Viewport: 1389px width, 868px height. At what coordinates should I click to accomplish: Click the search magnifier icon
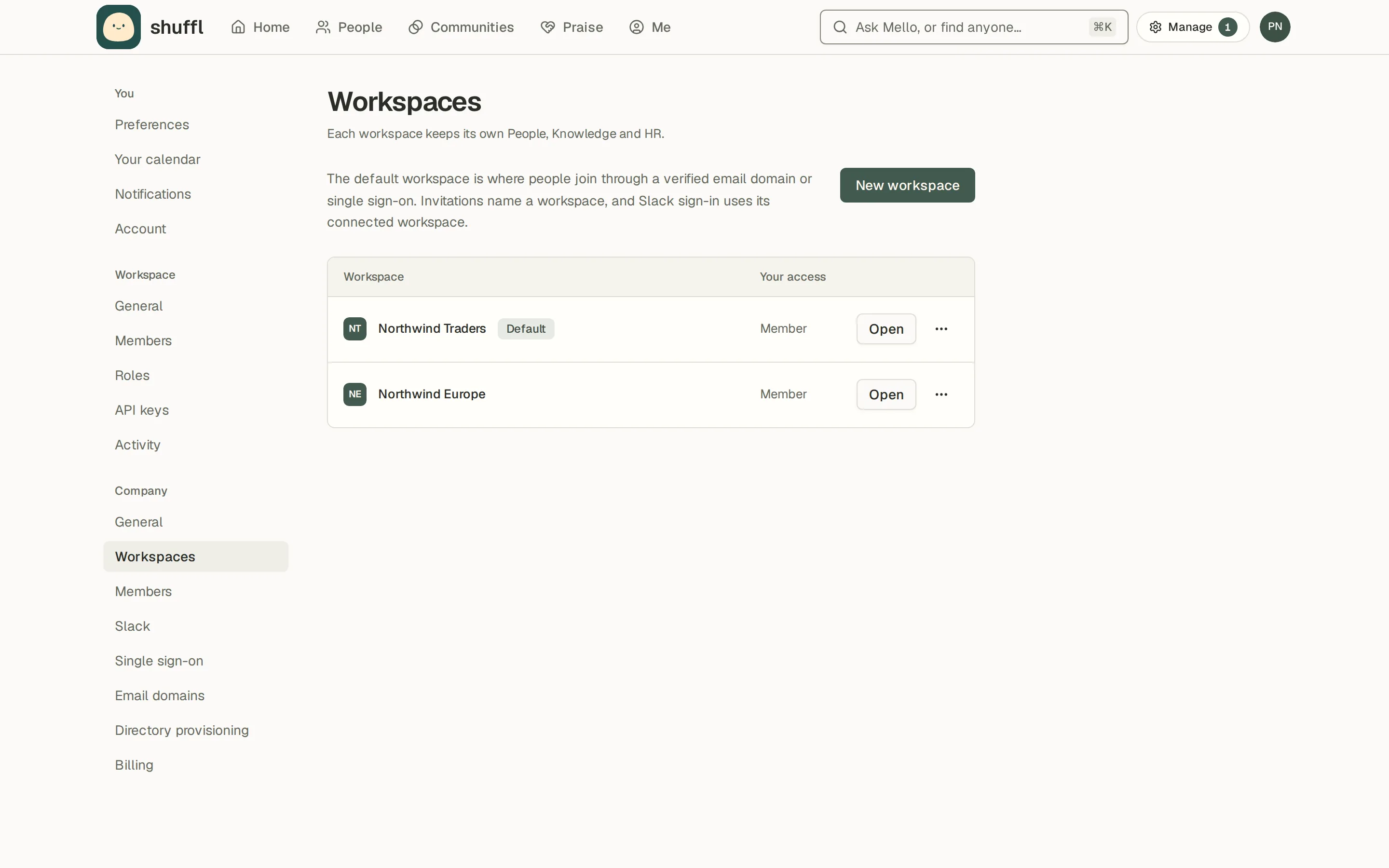click(x=840, y=27)
